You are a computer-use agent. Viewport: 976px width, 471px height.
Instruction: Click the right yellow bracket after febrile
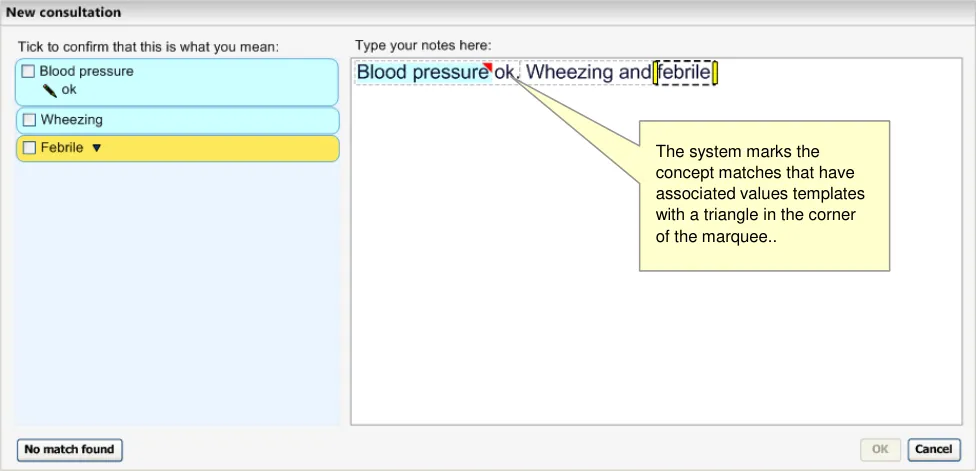pyautogui.click(x=716, y=73)
